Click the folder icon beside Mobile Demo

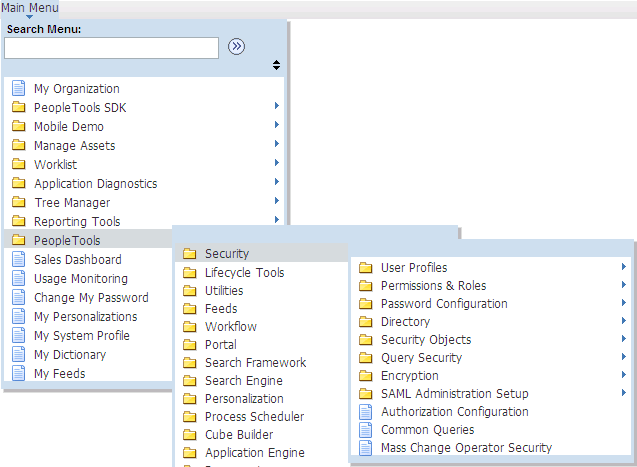(18, 126)
